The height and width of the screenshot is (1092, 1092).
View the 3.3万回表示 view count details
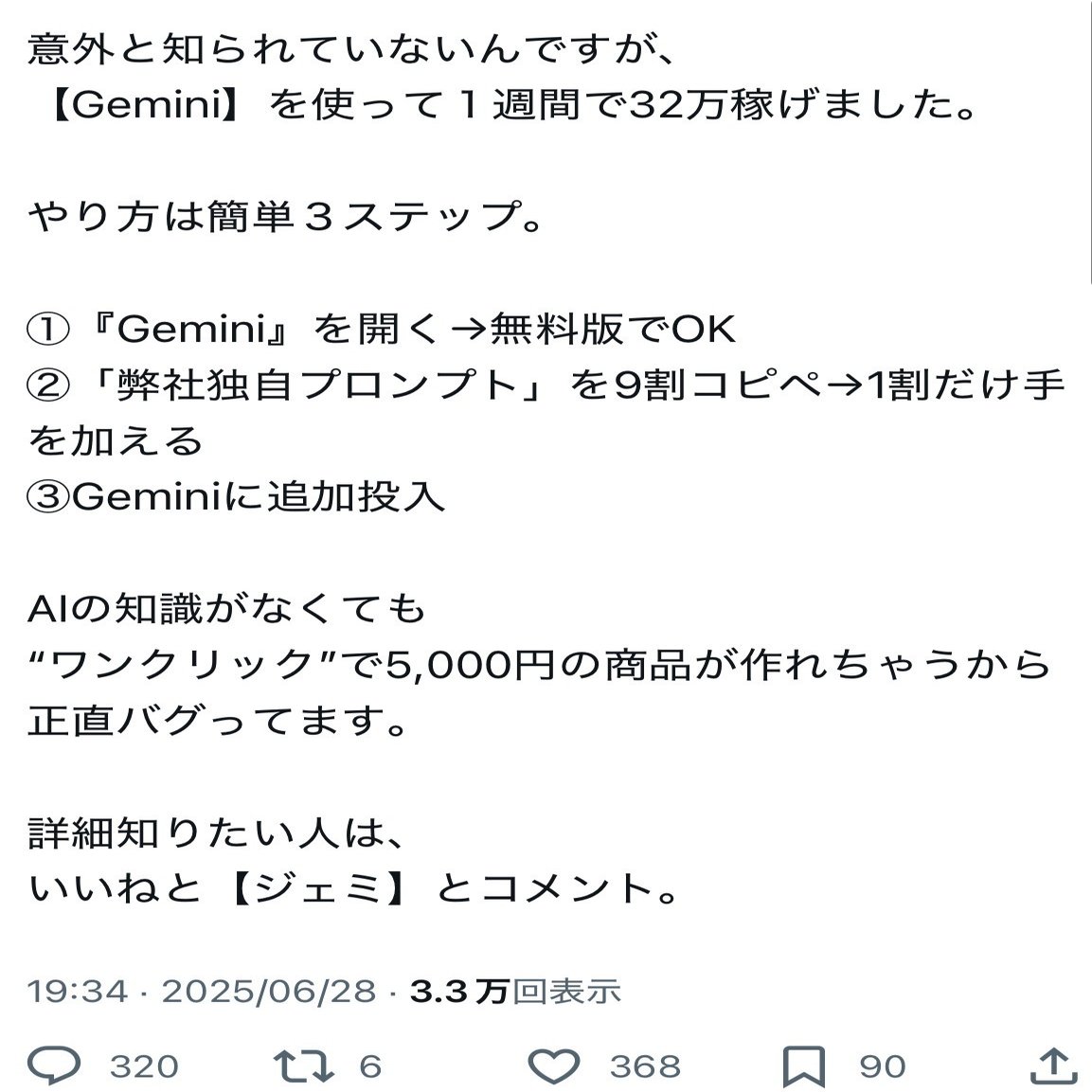(x=515, y=991)
